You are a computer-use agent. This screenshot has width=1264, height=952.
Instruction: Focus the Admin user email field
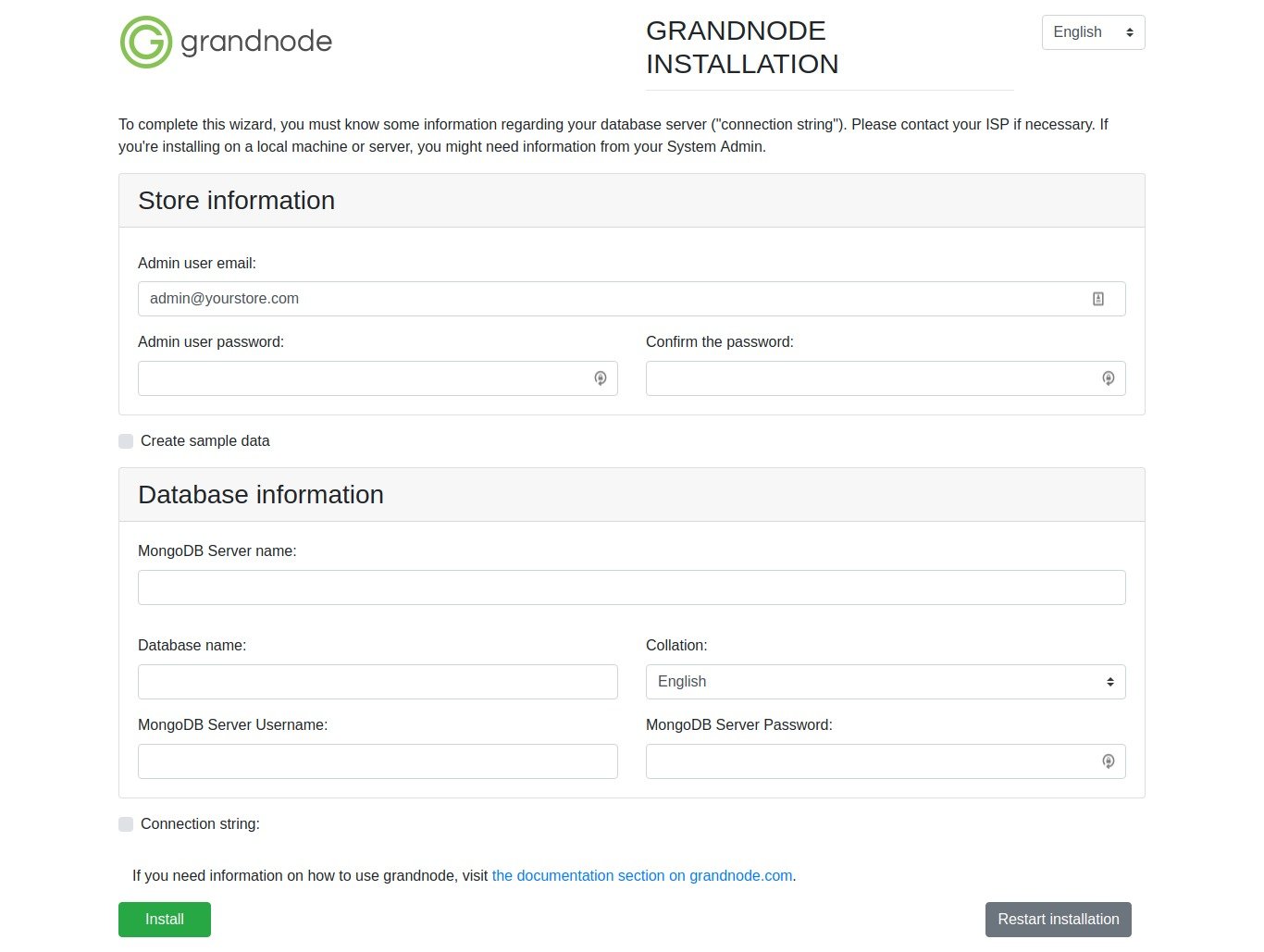click(x=611, y=299)
